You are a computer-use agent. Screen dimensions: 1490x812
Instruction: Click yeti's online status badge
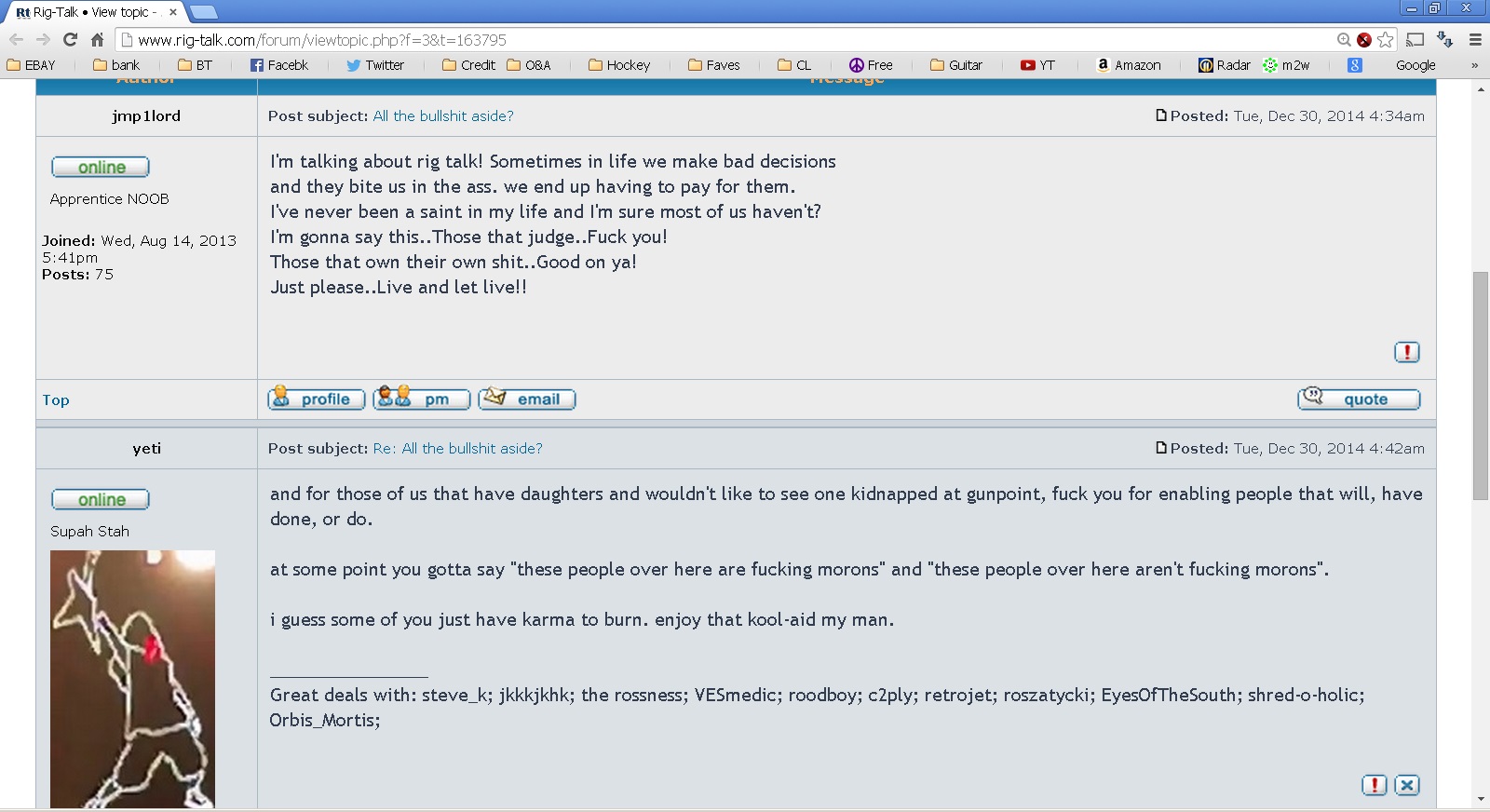[x=101, y=499]
